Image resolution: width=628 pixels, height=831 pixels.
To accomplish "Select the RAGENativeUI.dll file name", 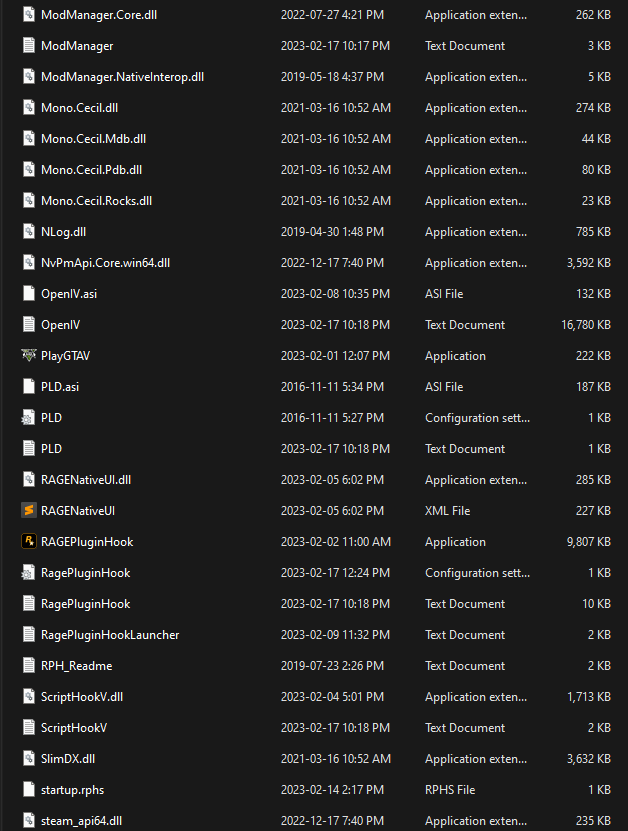I will [86, 480].
